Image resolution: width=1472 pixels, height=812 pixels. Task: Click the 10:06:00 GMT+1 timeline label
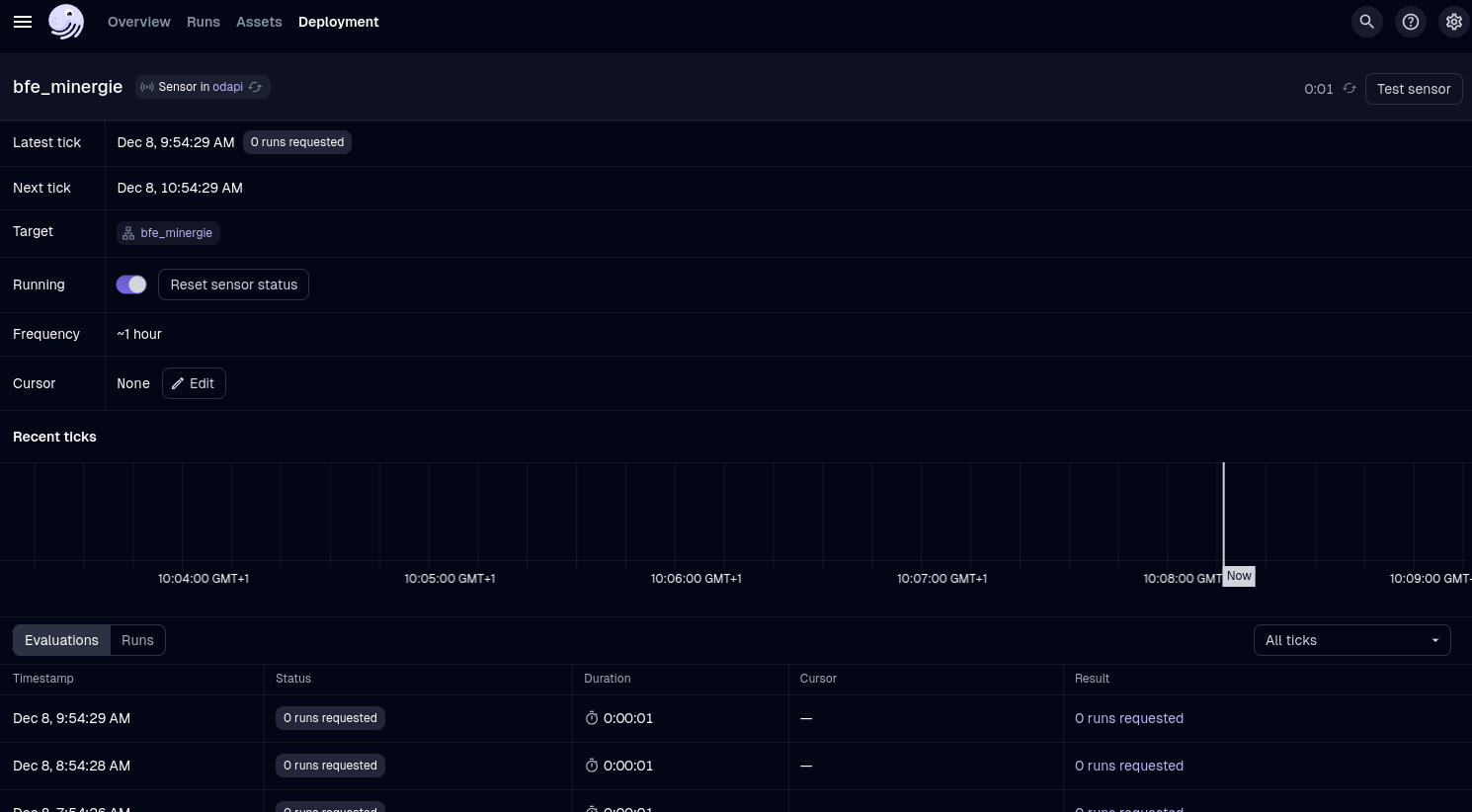[695, 578]
